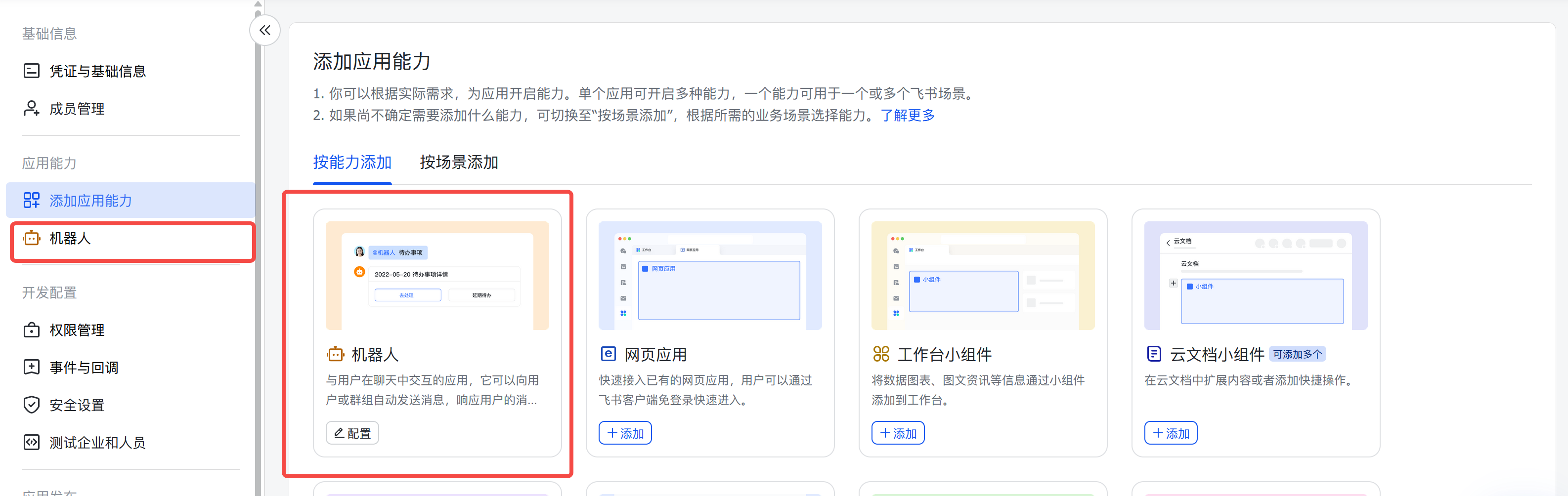Click 添加 on the 网页应用 card
Screen dimensions: 1568x496
624,433
